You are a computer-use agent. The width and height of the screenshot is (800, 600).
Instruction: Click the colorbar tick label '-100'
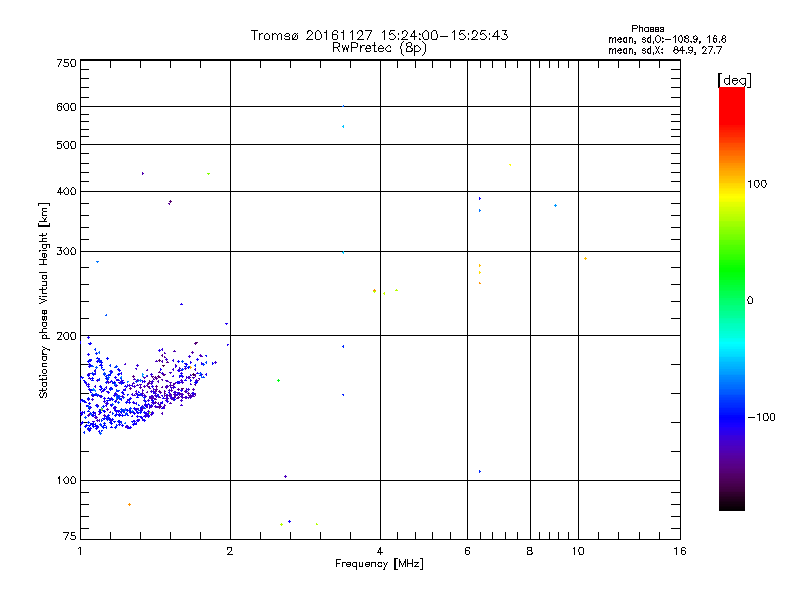click(x=762, y=417)
